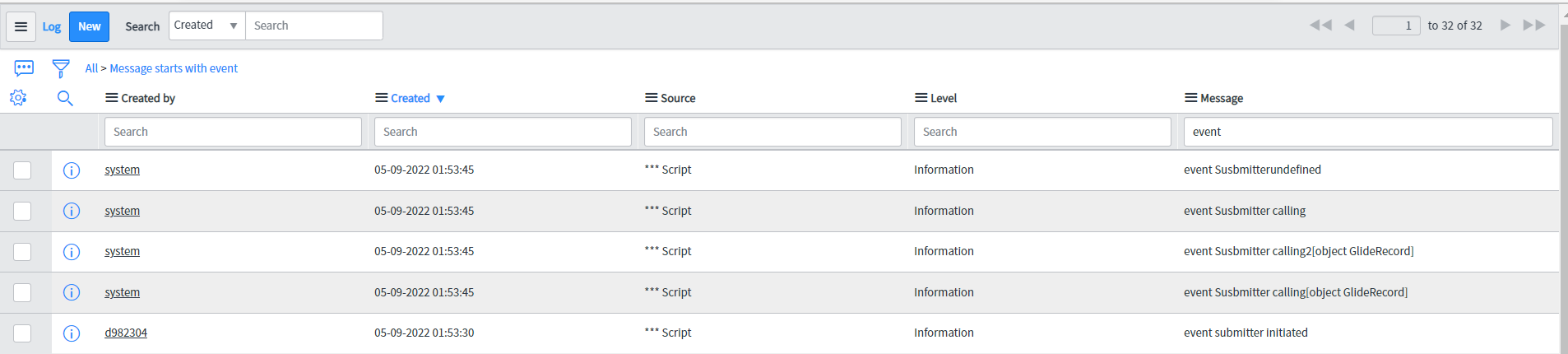Toggle the filter funnel icon
The width and height of the screenshot is (1568, 354).
(x=60, y=68)
